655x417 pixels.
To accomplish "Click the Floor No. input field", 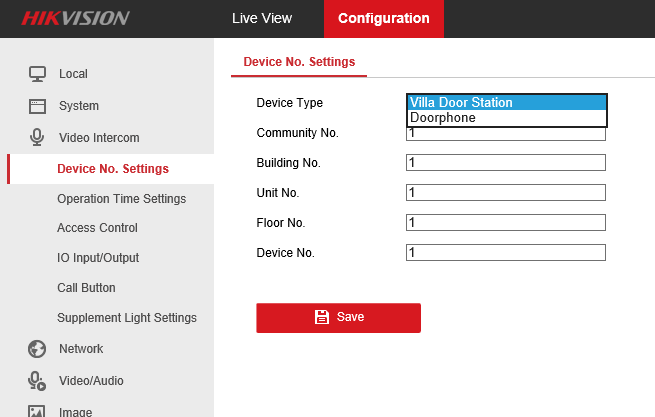I will coord(506,223).
